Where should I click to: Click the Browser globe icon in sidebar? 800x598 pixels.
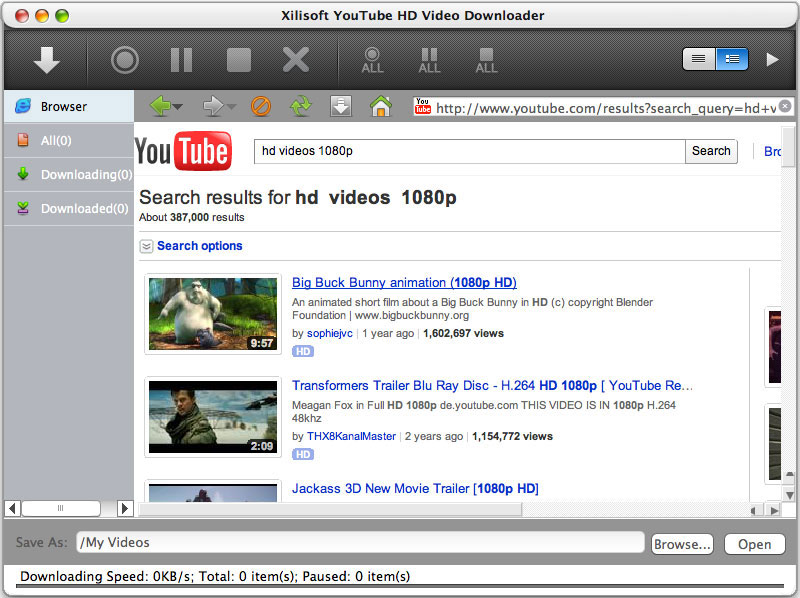[23, 106]
